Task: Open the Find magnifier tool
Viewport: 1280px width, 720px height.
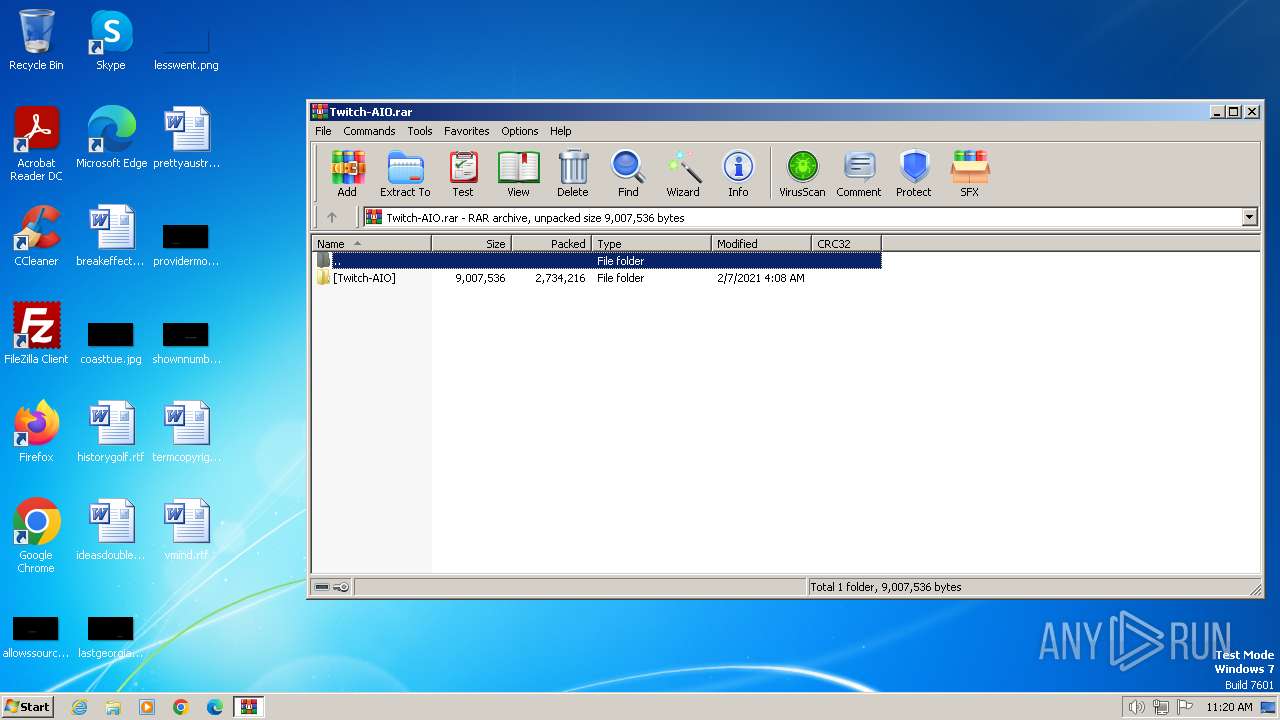Action: (628, 174)
